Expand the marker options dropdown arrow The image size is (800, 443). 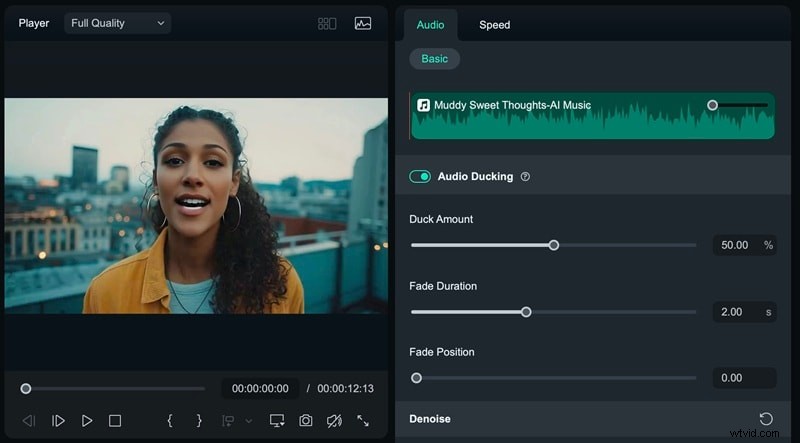(x=249, y=421)
